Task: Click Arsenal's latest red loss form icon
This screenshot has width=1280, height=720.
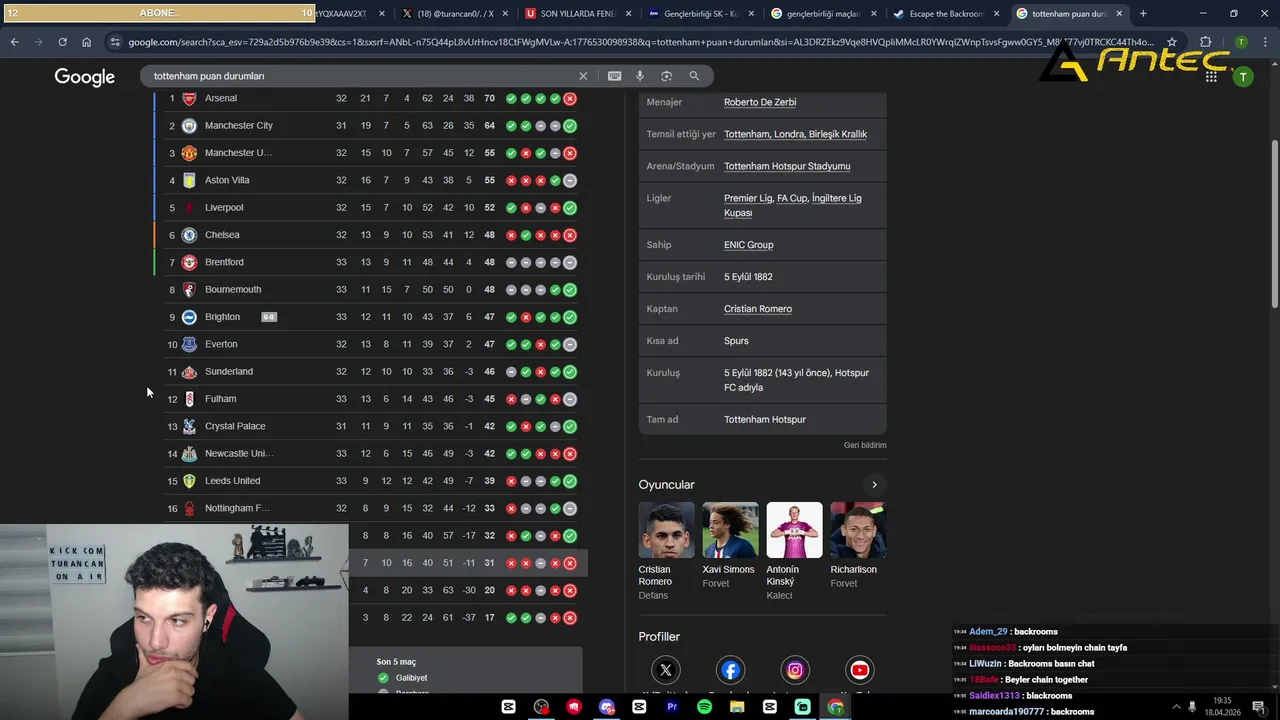Action: point(570,98)
